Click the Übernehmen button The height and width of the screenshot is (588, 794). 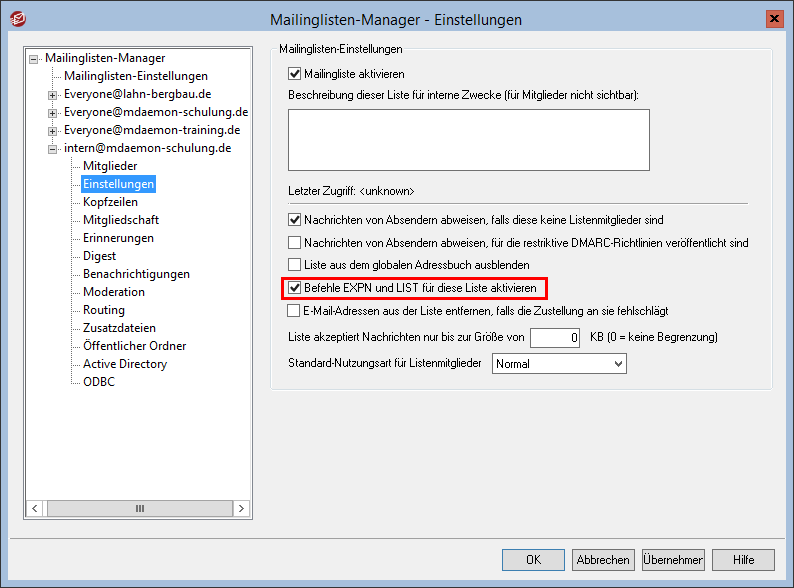(672, 560)
